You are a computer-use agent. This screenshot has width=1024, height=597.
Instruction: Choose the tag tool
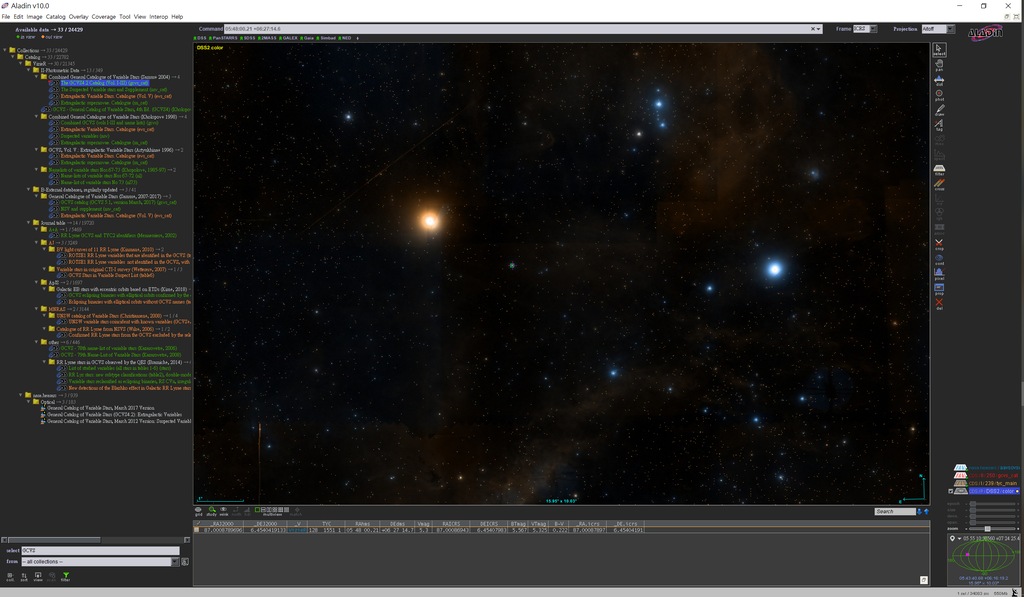coord(939,125)
